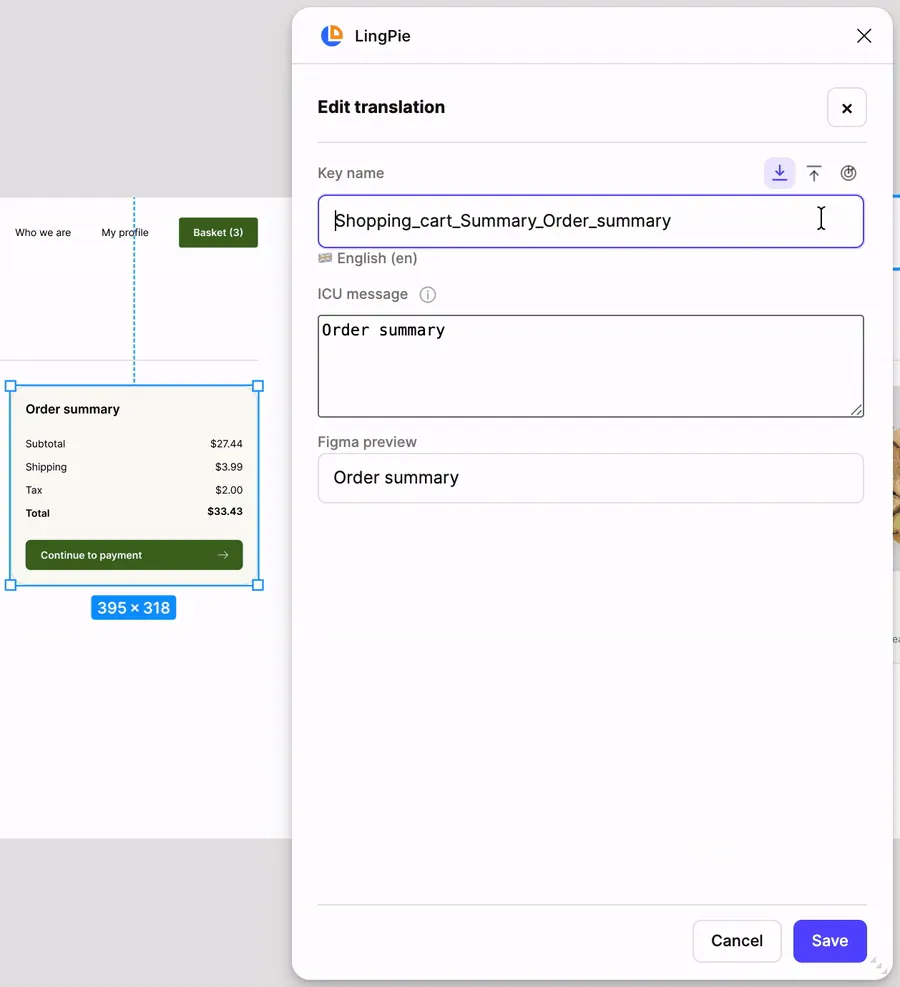This screenshot has width=900, height=987.
Task: Click the 395 × 318 size badge
Action: (133, 608)
